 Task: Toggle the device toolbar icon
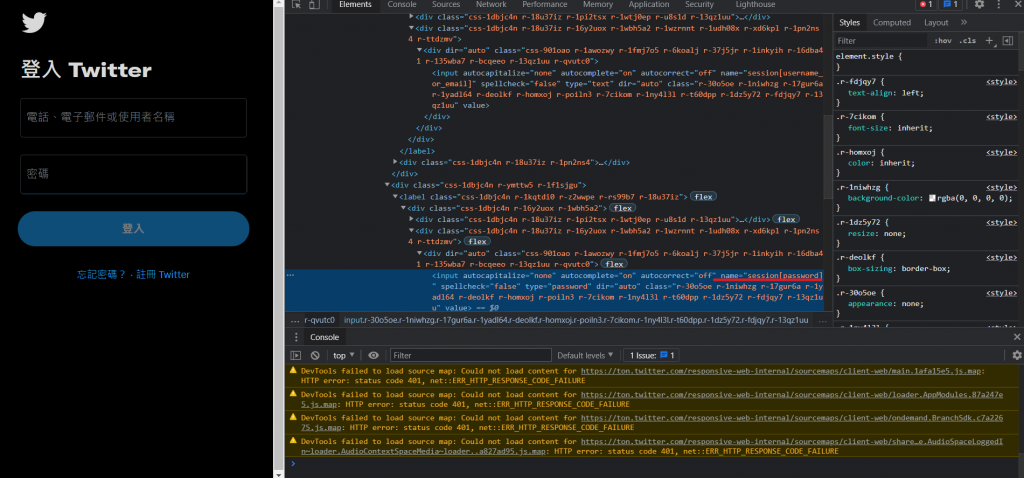point(314,5)
